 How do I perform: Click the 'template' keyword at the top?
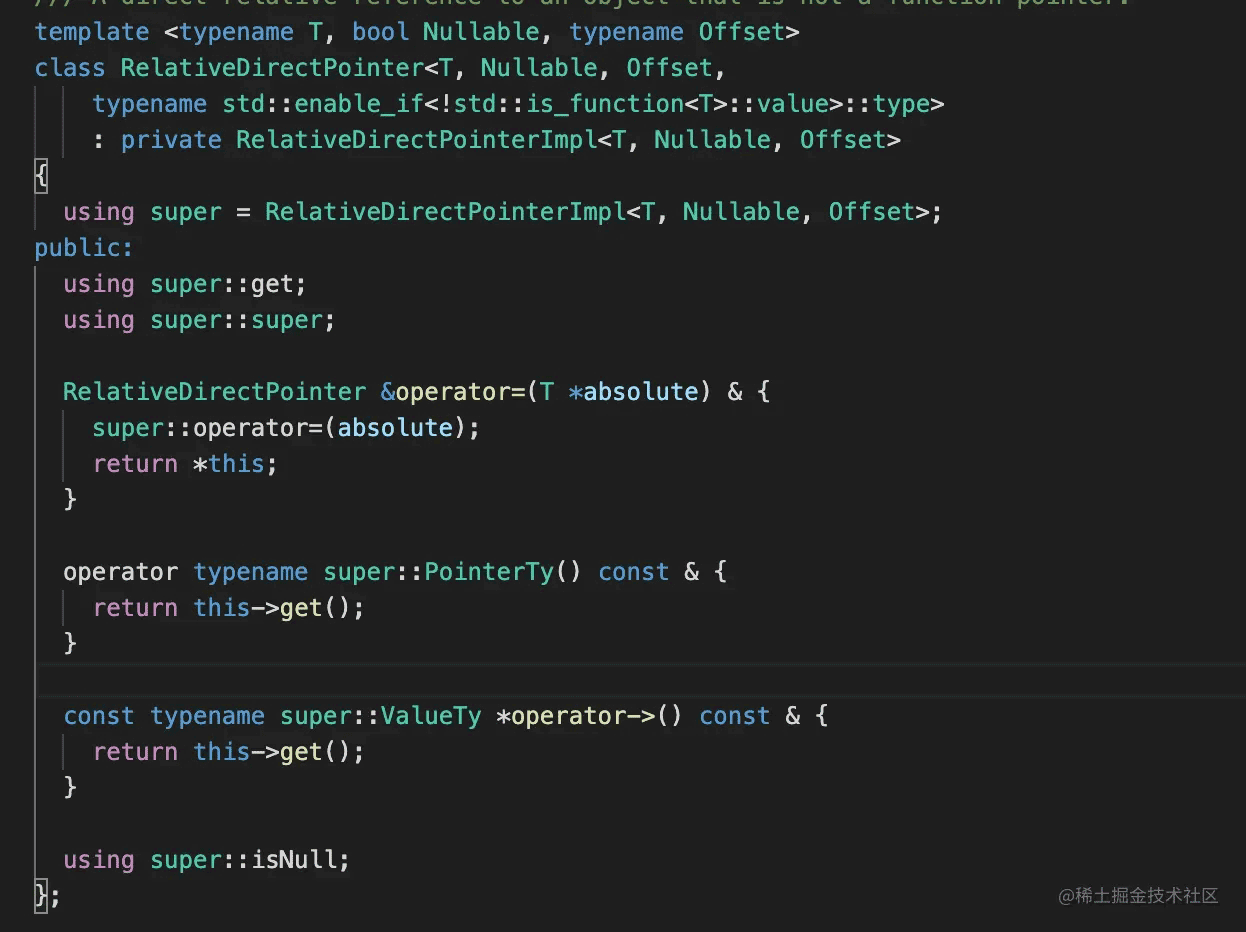(91, 32)
